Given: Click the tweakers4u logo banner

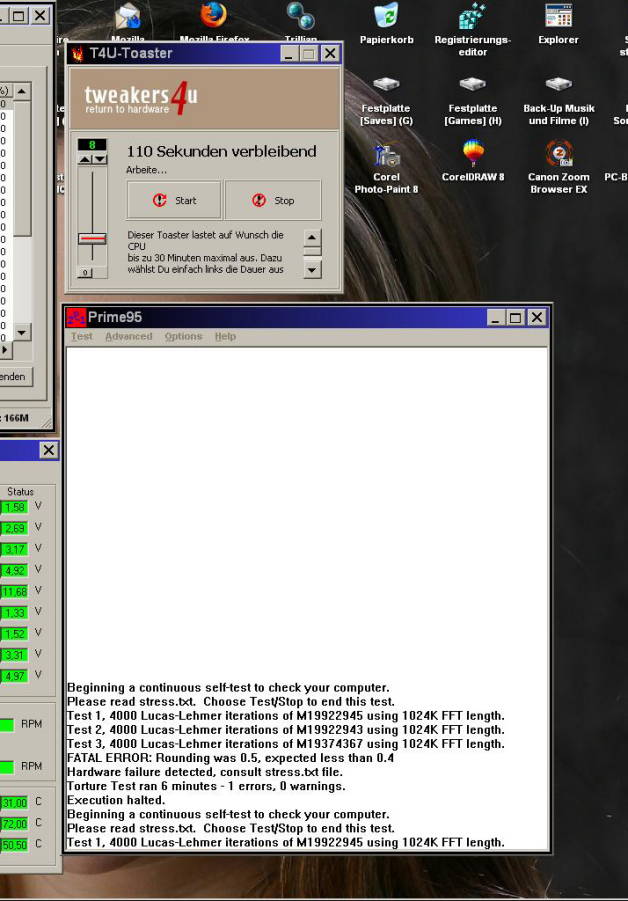Looking at the screenshot, I should (x=204, y=98).
